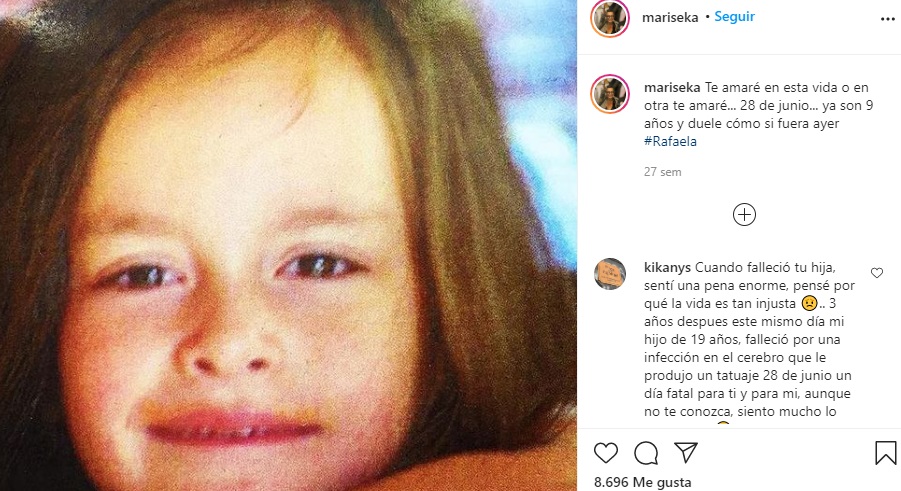The image size is (901, 491).
Task: Open the kikanys username link
Action: click(x=667, y=268)
